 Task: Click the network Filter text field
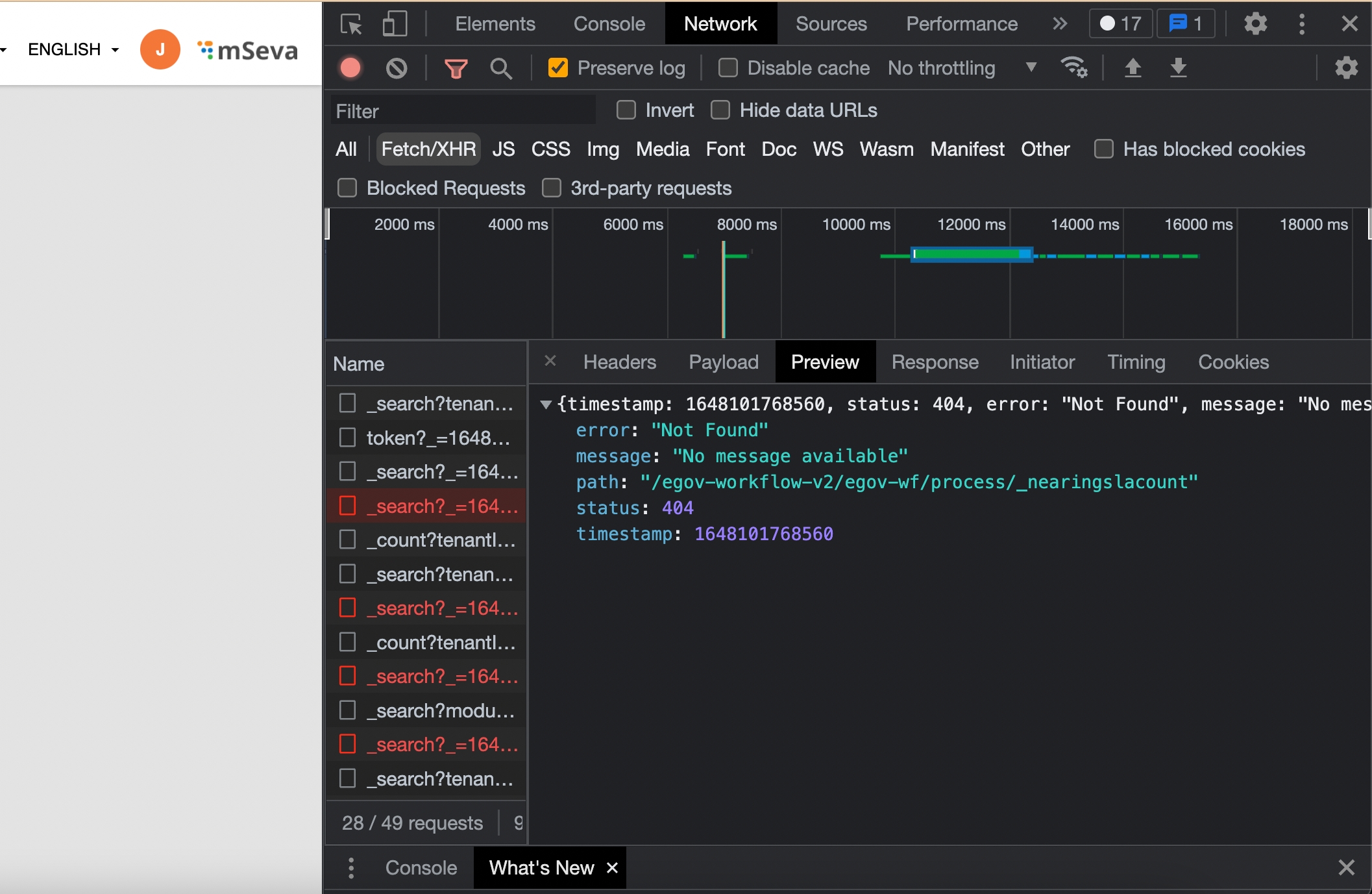462,111
